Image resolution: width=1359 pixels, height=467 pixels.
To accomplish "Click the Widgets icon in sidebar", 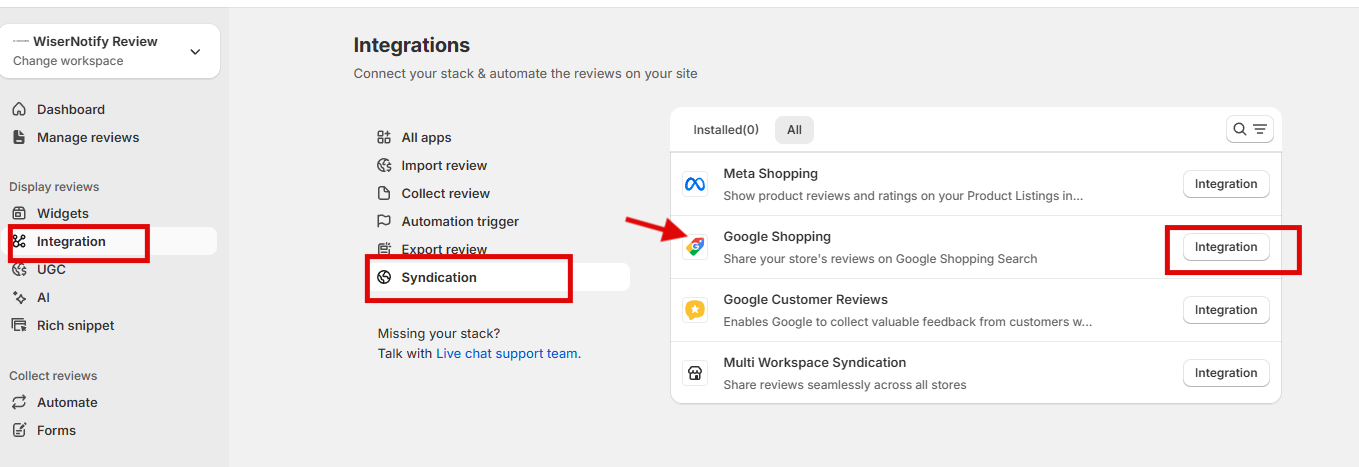I will (x=19, y=213).
